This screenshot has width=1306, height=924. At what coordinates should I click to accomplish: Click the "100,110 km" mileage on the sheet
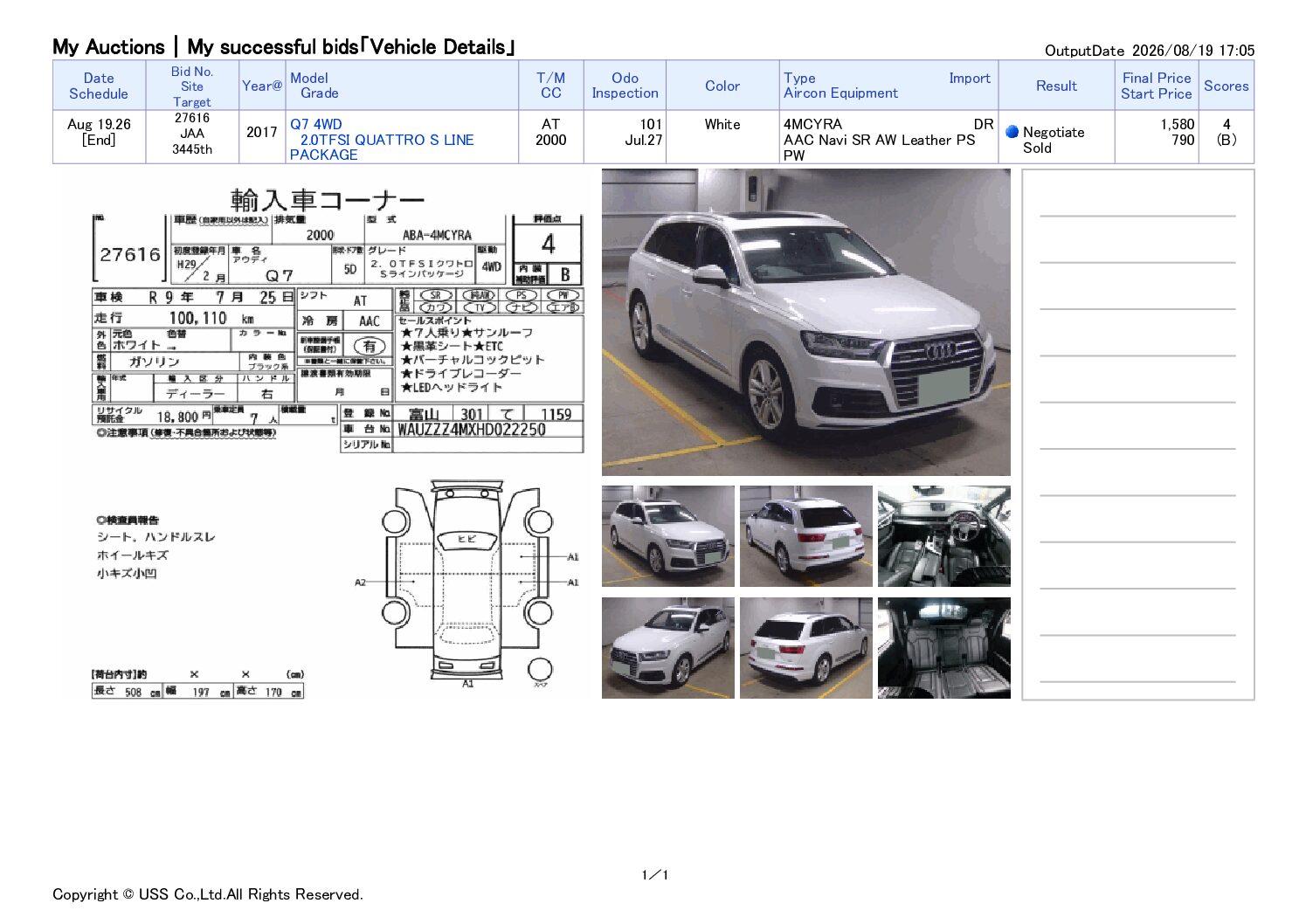tap(211, 318)
